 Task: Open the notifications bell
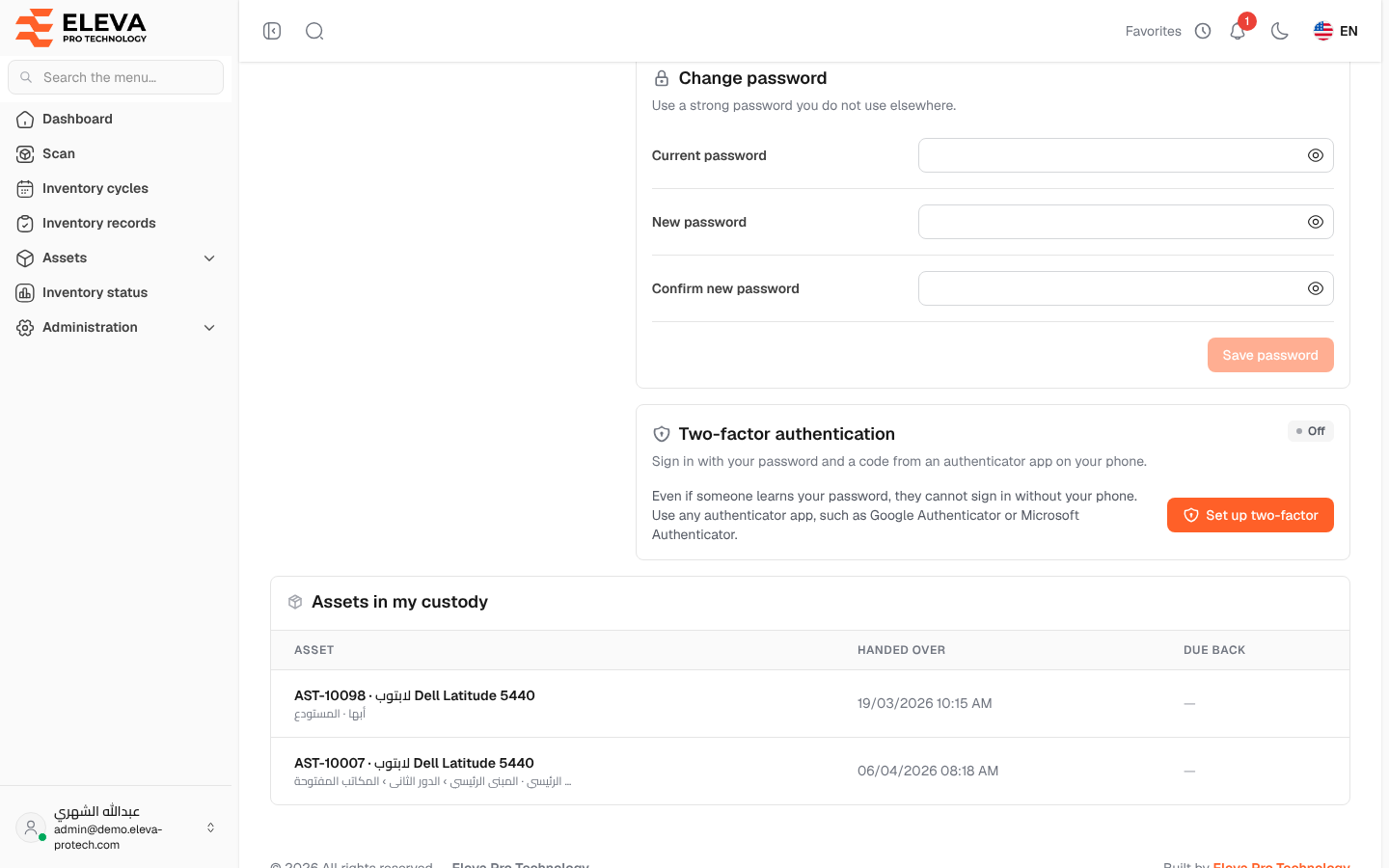tap(1238, 31)
